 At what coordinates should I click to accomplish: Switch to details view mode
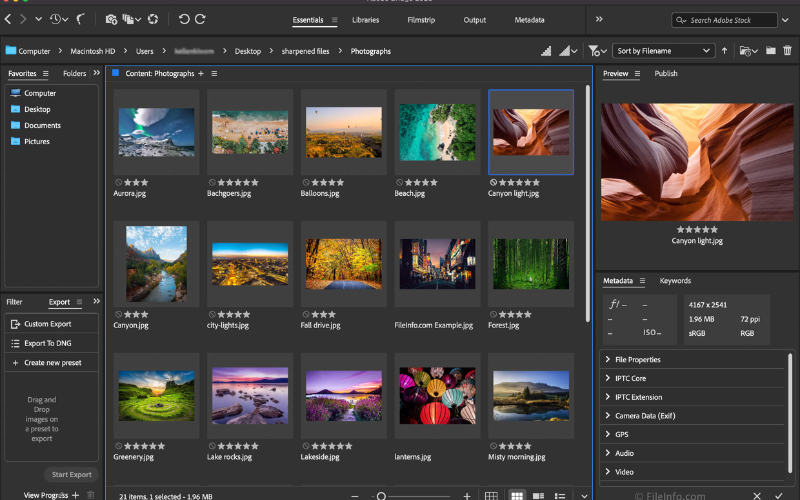(x=539, y=495)
